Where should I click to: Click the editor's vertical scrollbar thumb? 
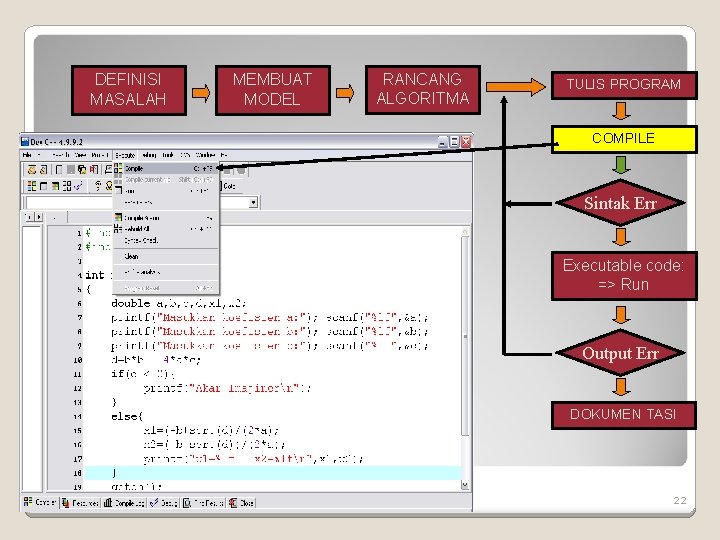(465, 335)
